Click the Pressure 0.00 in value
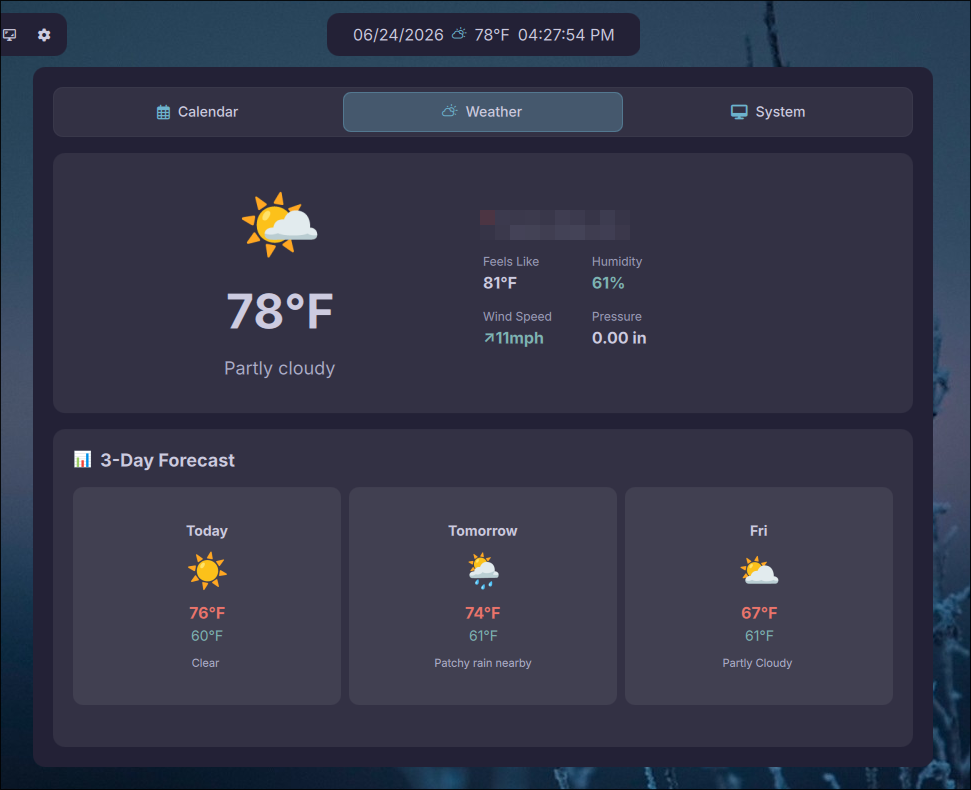 pyautogui.click(x=619, y=338)
